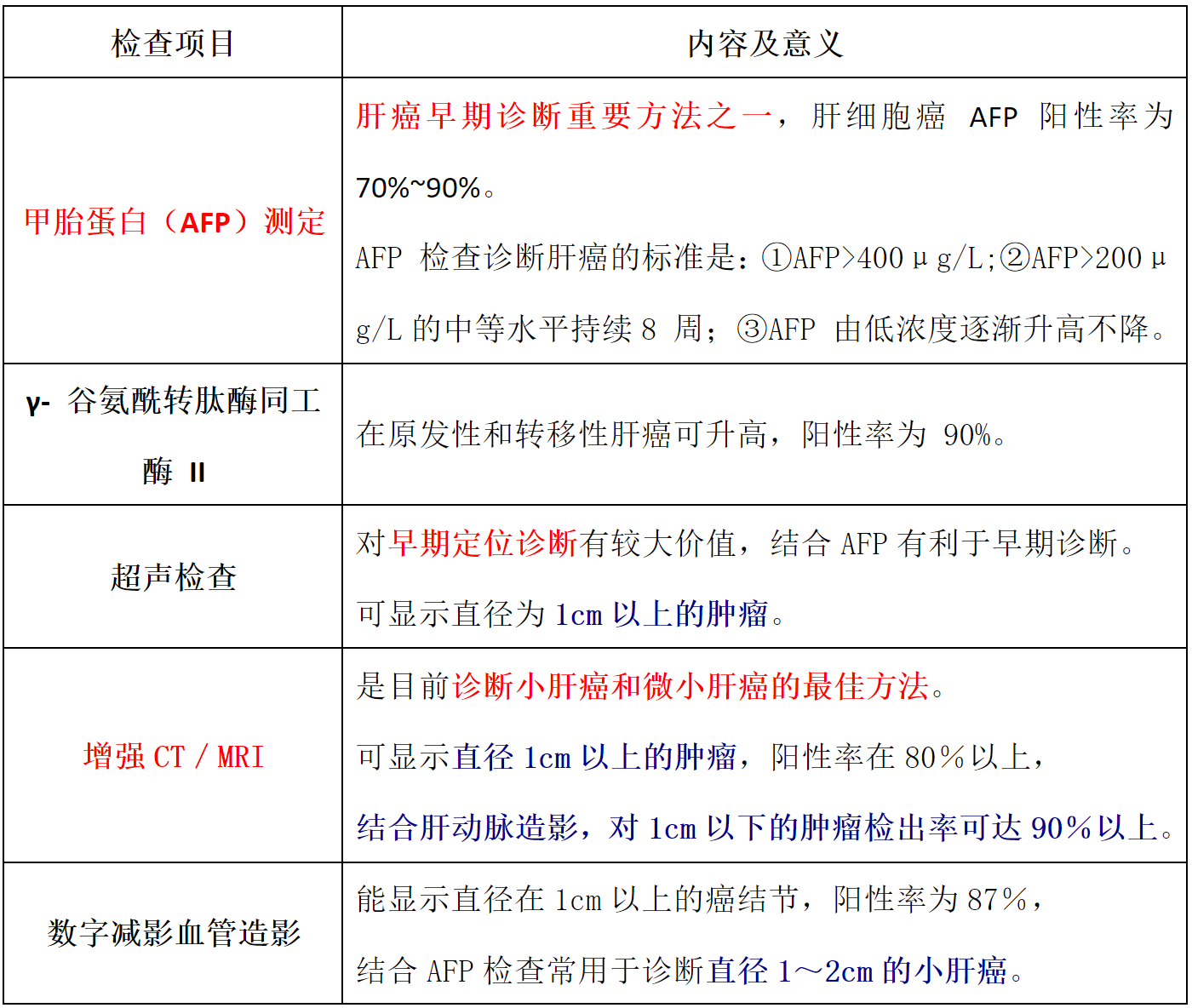The image size is (1192, 1008).
Task: Click the 内容及意义 column header
Action: pos(765,43)
